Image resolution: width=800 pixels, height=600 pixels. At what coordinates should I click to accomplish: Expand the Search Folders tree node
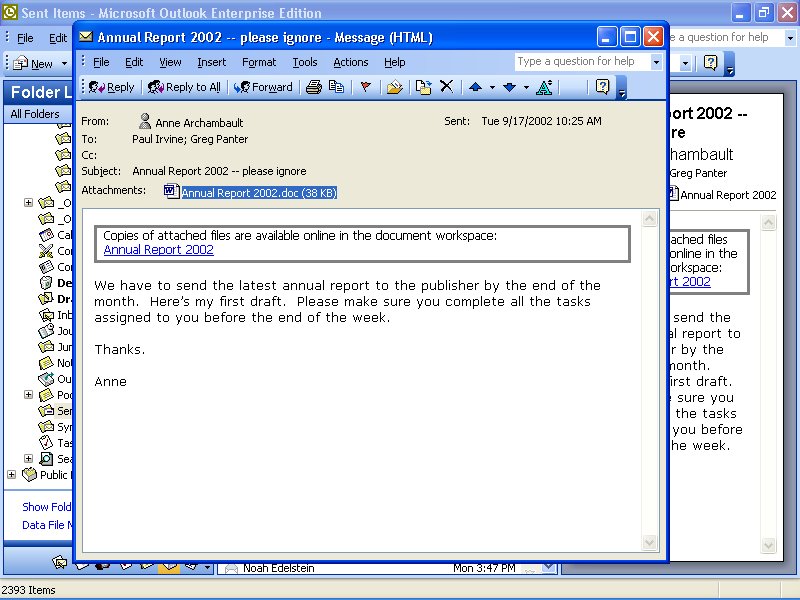(28, 459)
